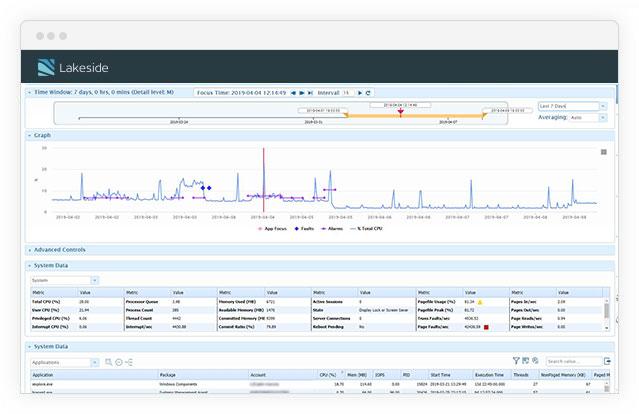Screen dimensions: 639x414
Task: Click the yellow Pagefile Usage warning icon
Action: [x=480, y=302]
